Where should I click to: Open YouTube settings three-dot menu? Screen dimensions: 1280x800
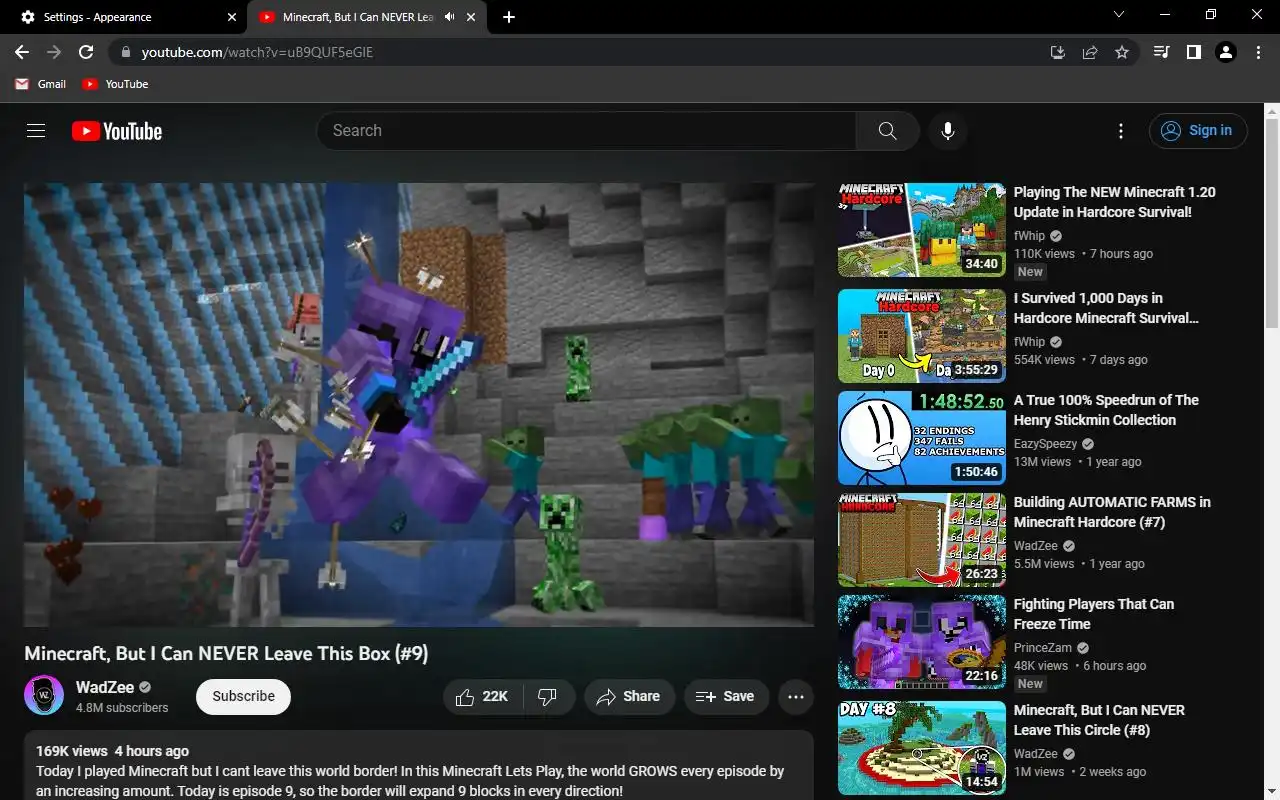click(1121, 131)
